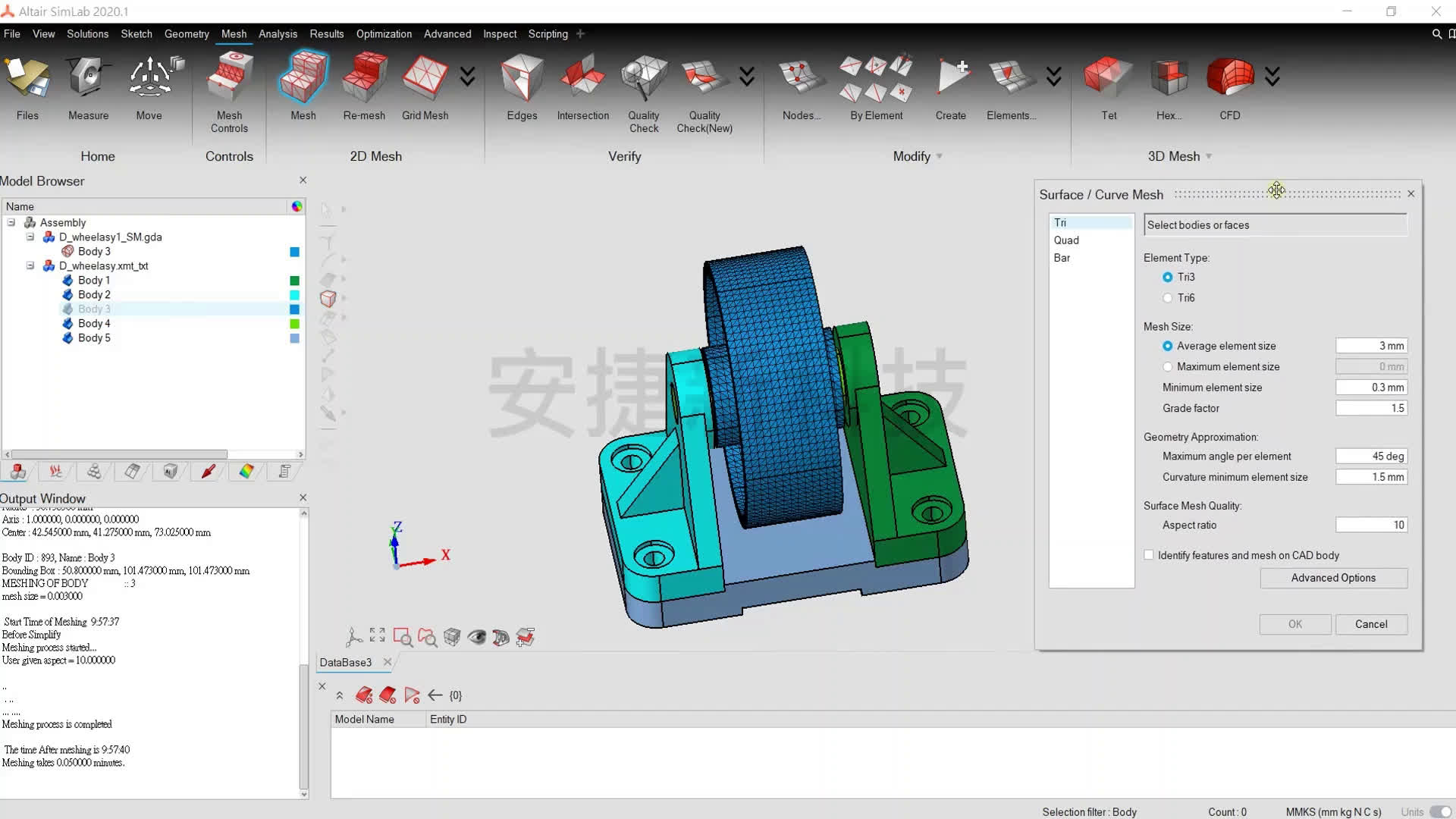This screenshot has height=819, width=1456.
Task: Select the Tri6 element type
Action: tap(1168, 298)
